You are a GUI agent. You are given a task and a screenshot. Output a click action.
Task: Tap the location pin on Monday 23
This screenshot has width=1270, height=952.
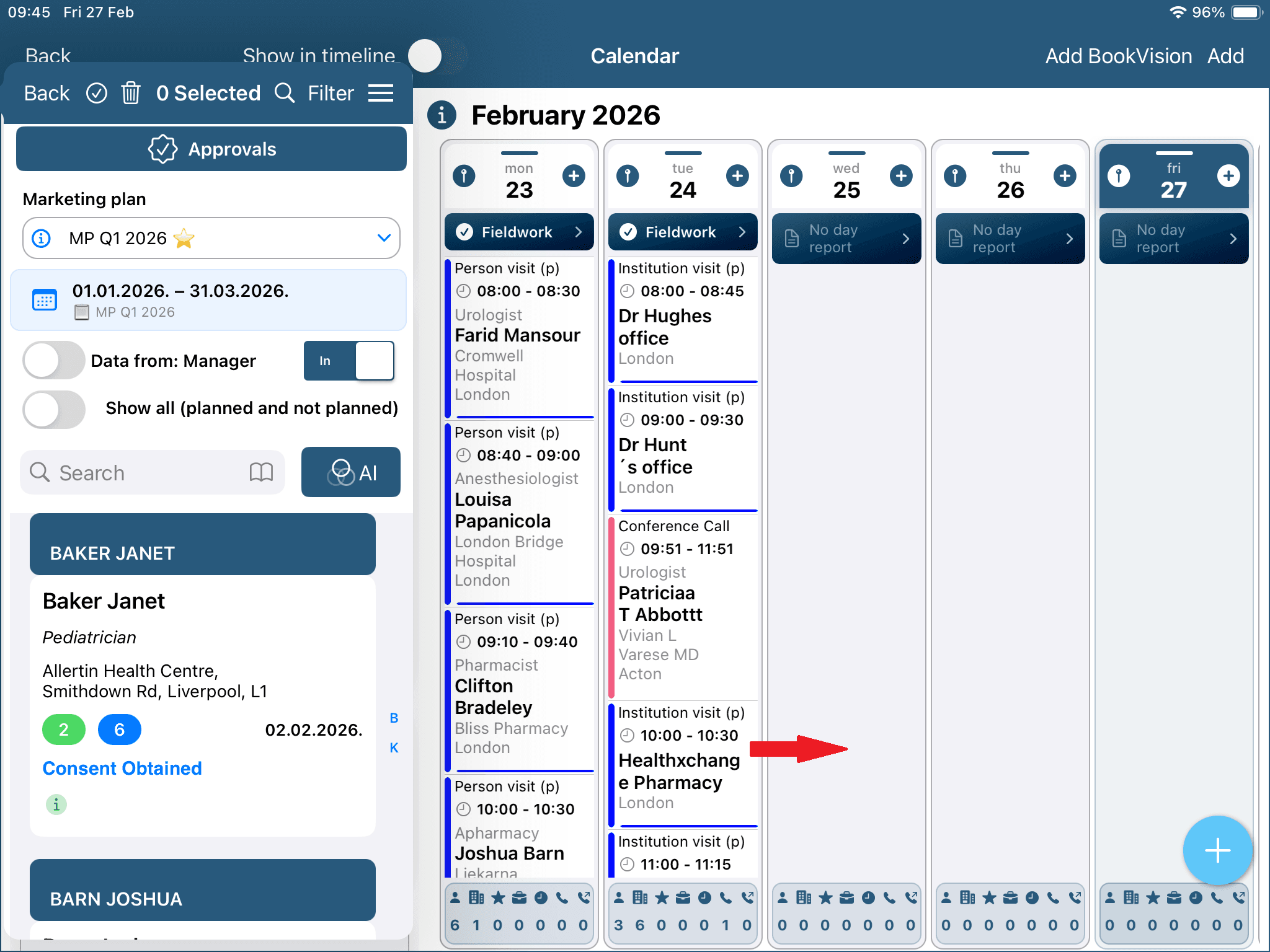(x=464, y=176)
